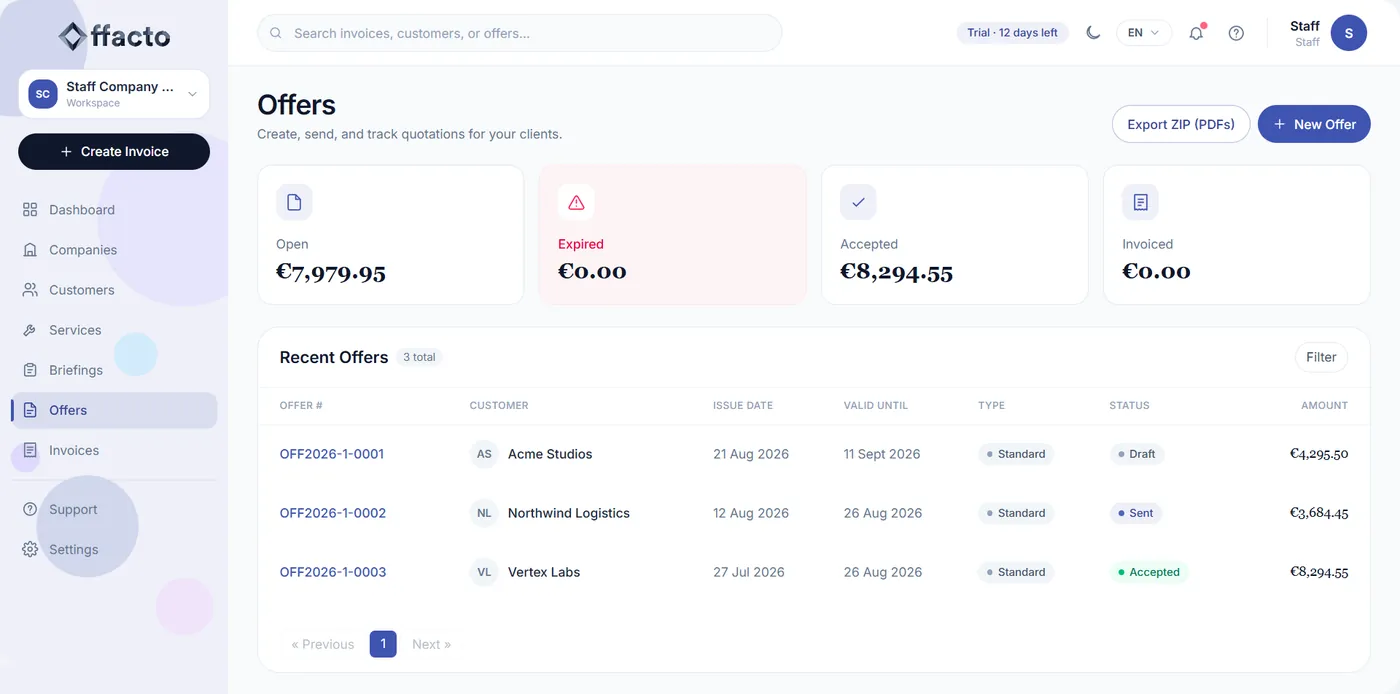
Task: Open the Services page
Action: click(114, 330)
